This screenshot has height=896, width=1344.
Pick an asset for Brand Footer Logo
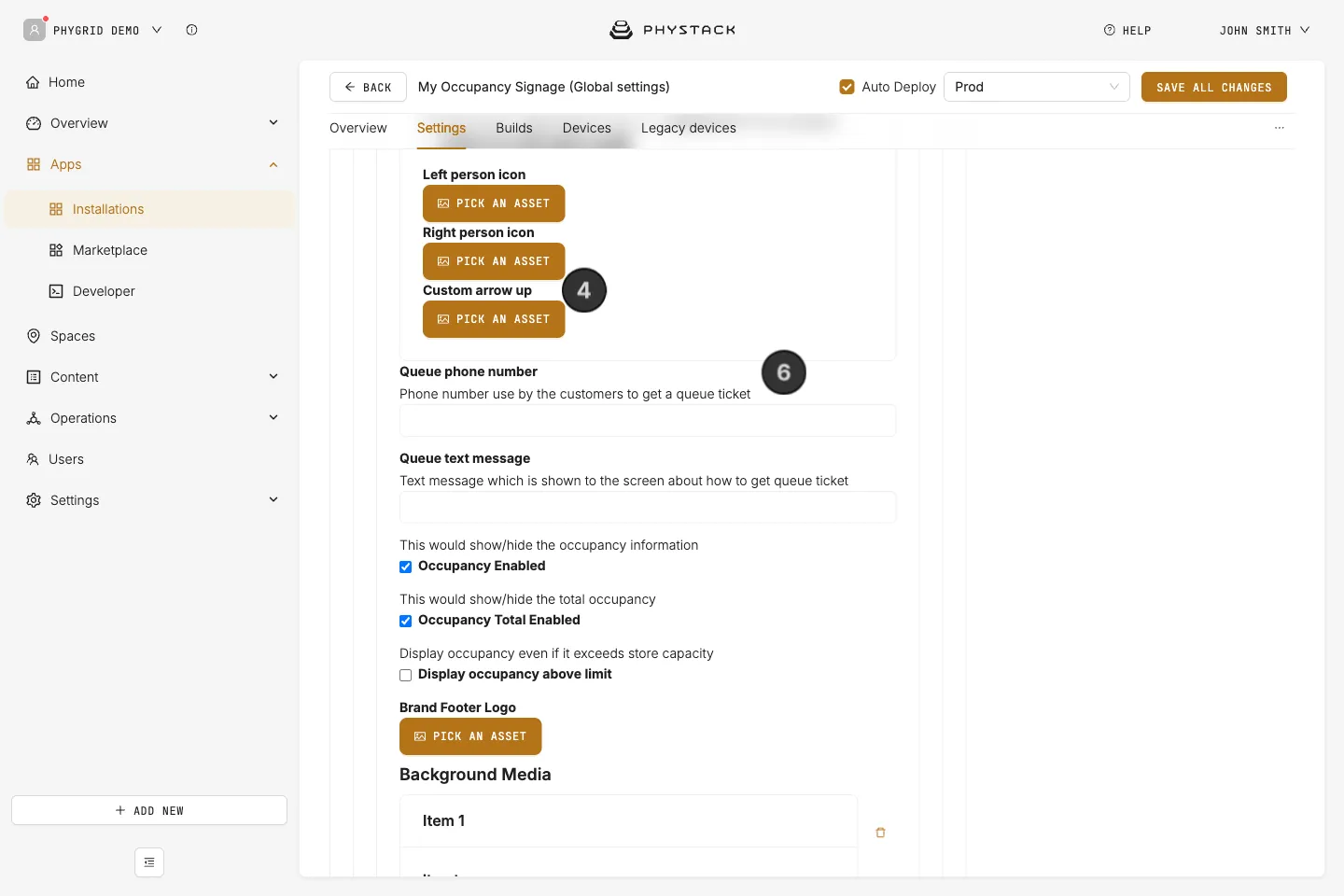tap(470, 736)
